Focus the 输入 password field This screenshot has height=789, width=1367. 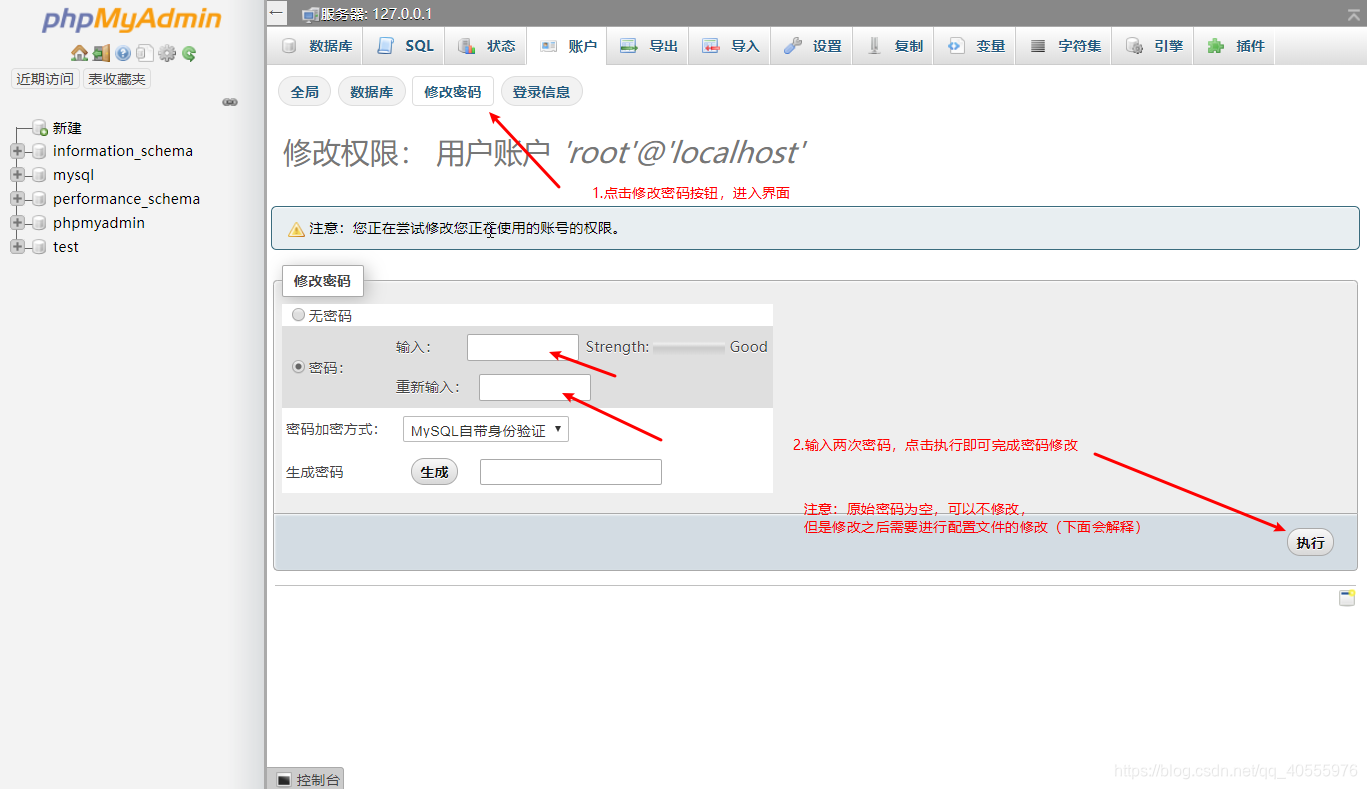click(x=523, y=347)
